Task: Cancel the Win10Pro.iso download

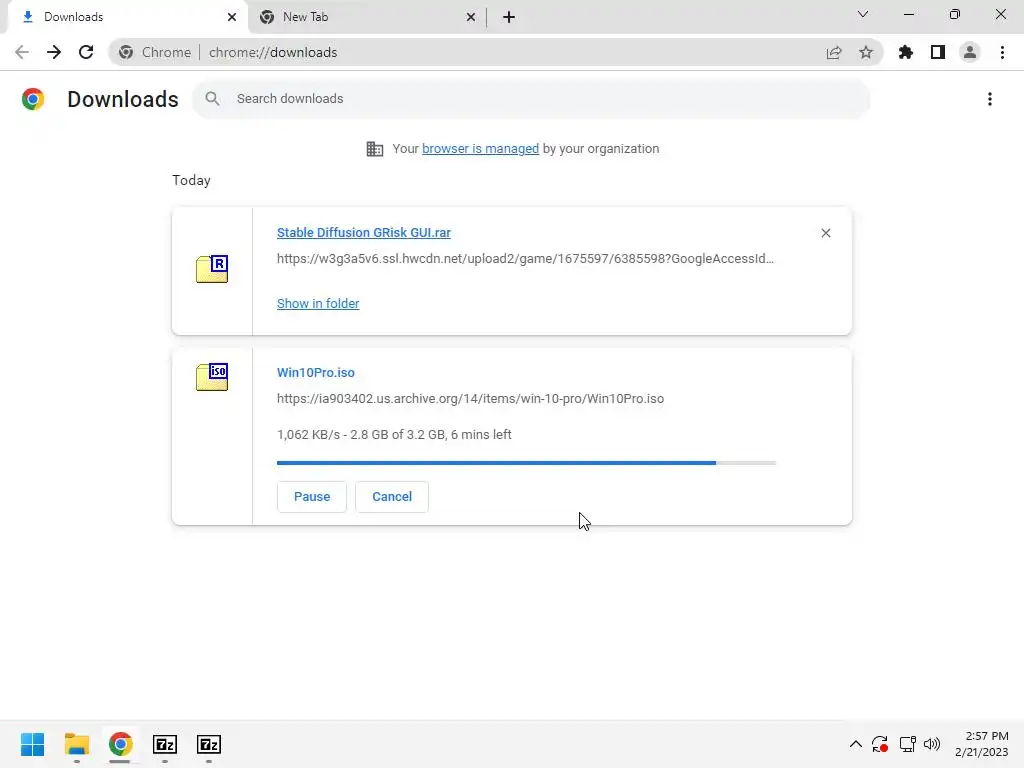Action: [392, 497]
